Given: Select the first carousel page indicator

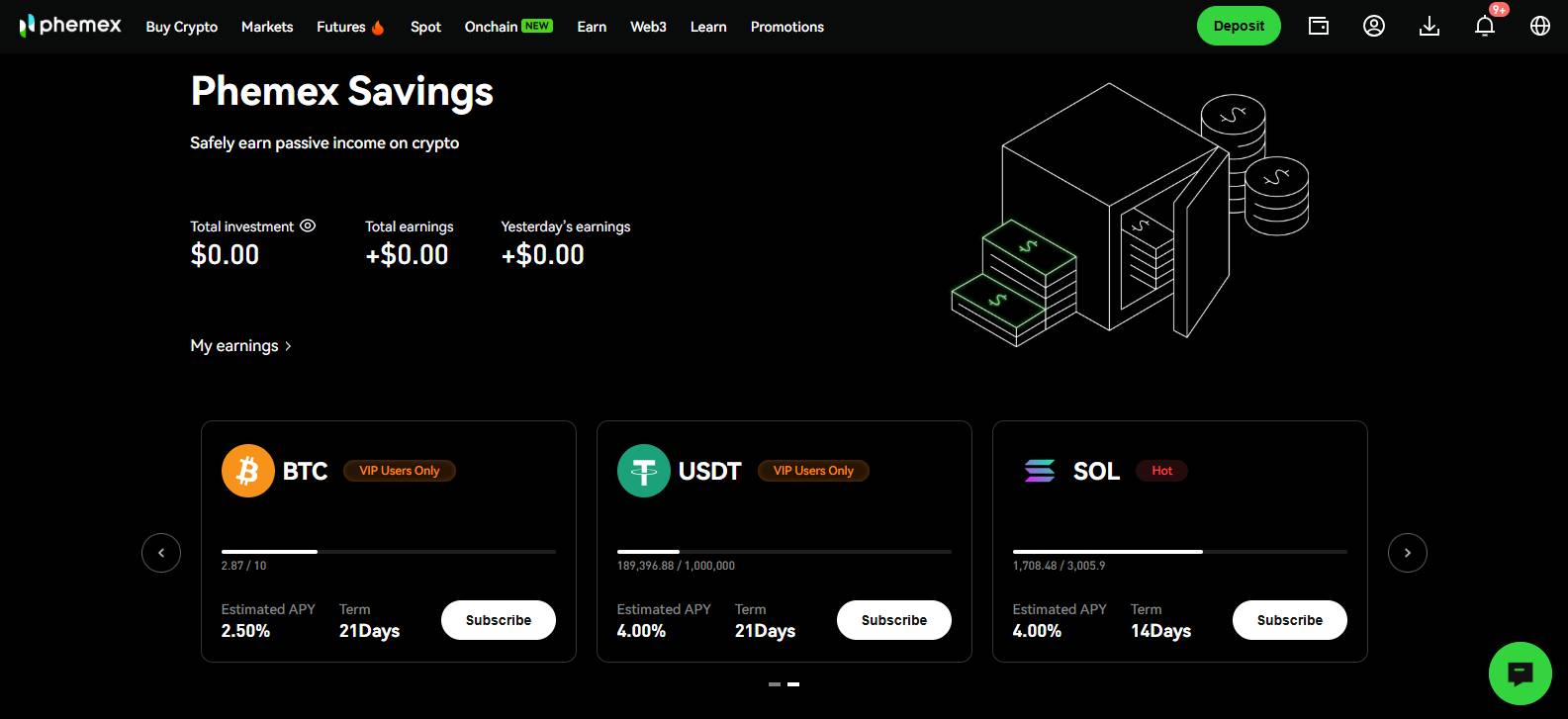Looking at the screenshot, I should click(775, 684).
